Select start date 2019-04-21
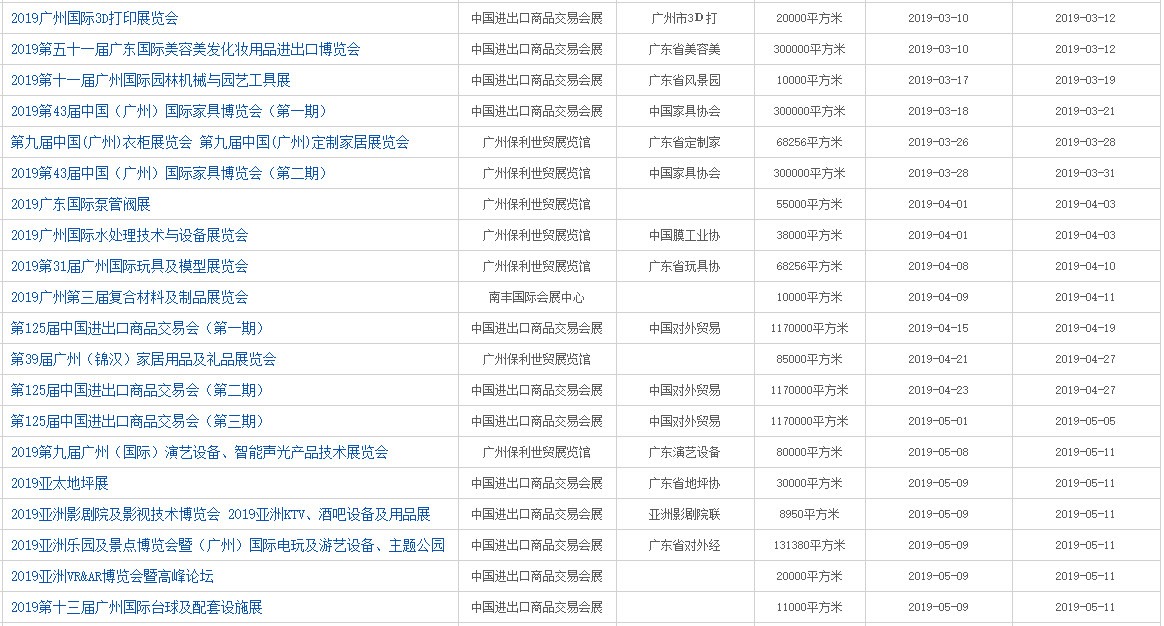The height and width of the screenshot is (626, 1164). 938,359
